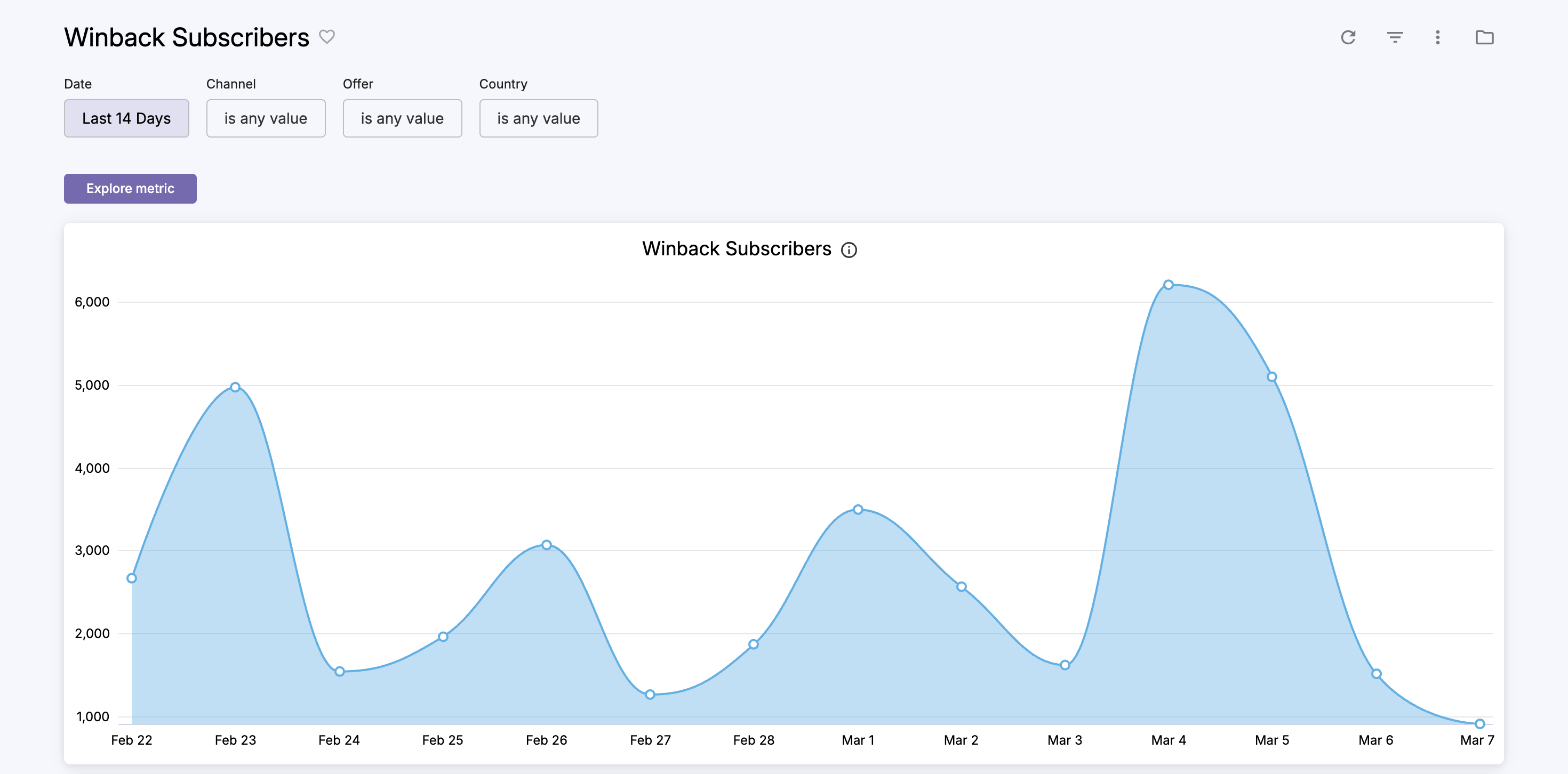1568x774 pixels.
Task: Click the refresh dashboard icon
Action: [x=1348, y=38]
